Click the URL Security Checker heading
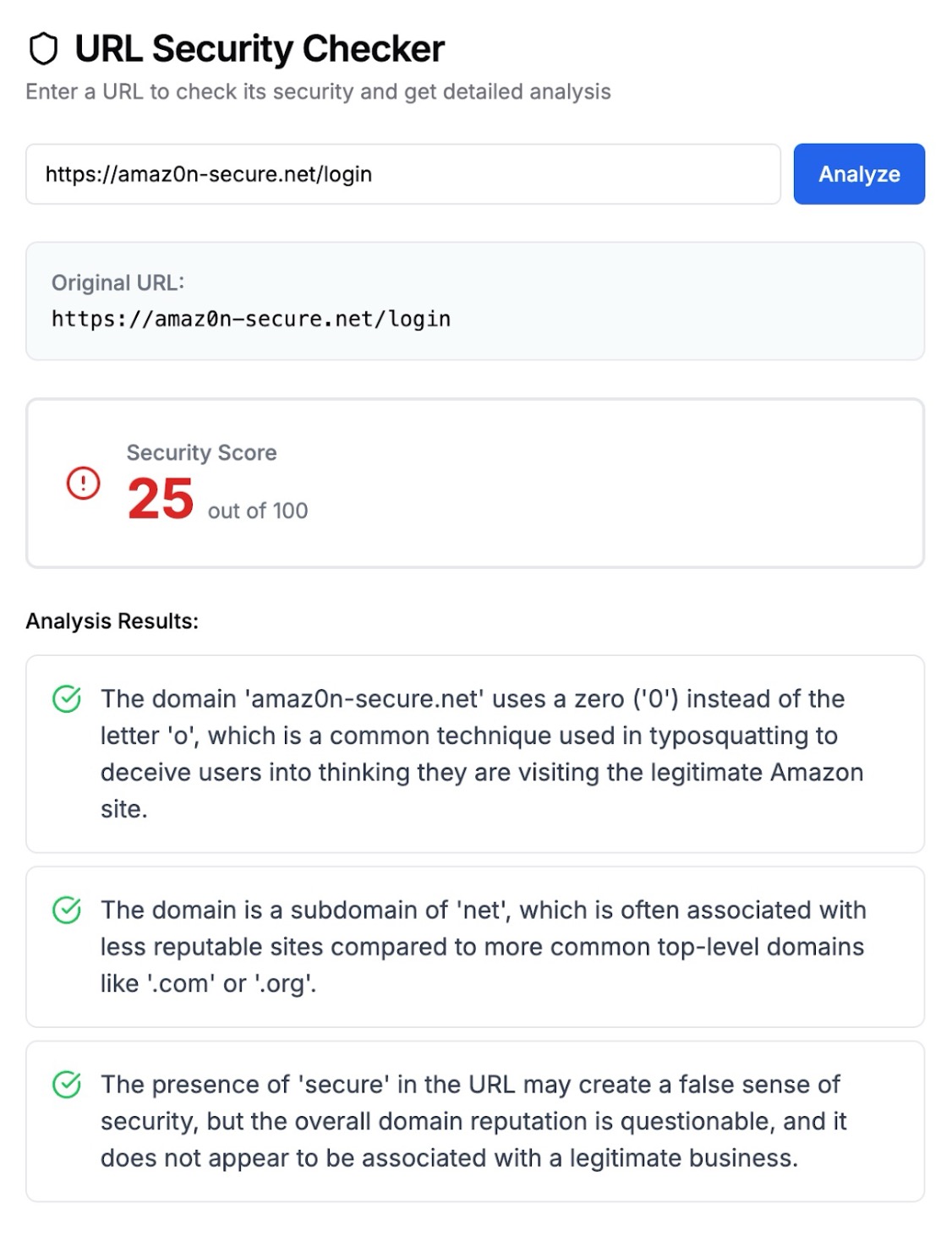The image size is (952, 1236). pyautogui.click(x=260, y=49)
